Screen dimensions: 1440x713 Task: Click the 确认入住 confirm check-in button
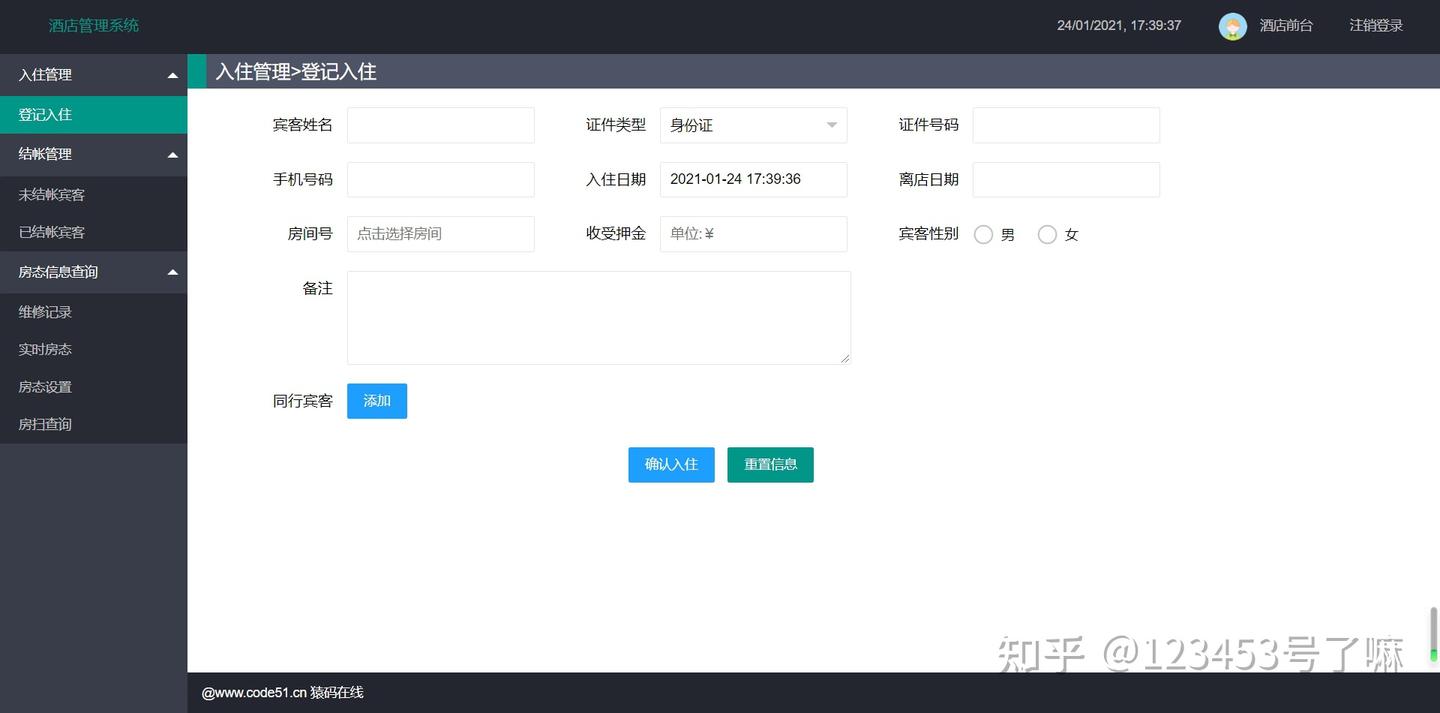pyautogui.click(x=671, y=464)
